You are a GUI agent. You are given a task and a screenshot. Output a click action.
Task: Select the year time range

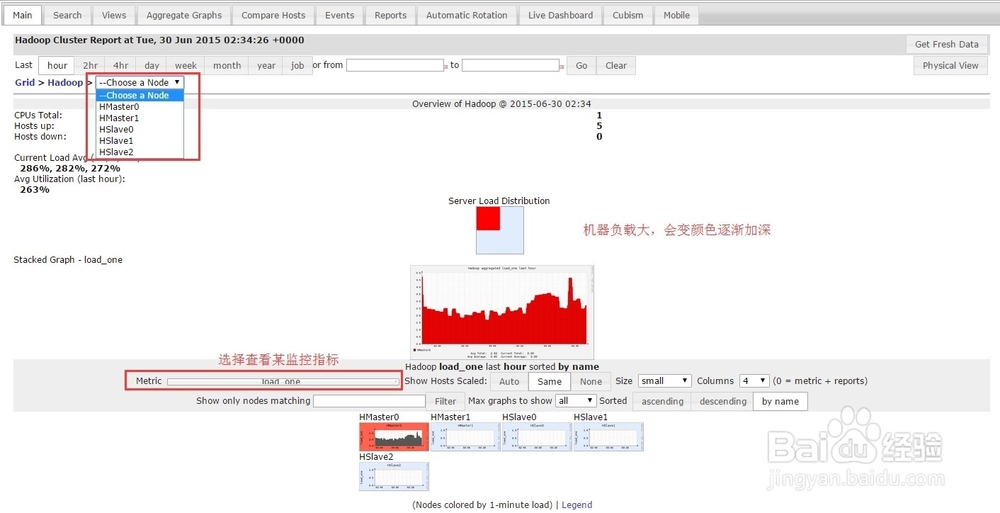pyautogui.click(x=266, y=65)
